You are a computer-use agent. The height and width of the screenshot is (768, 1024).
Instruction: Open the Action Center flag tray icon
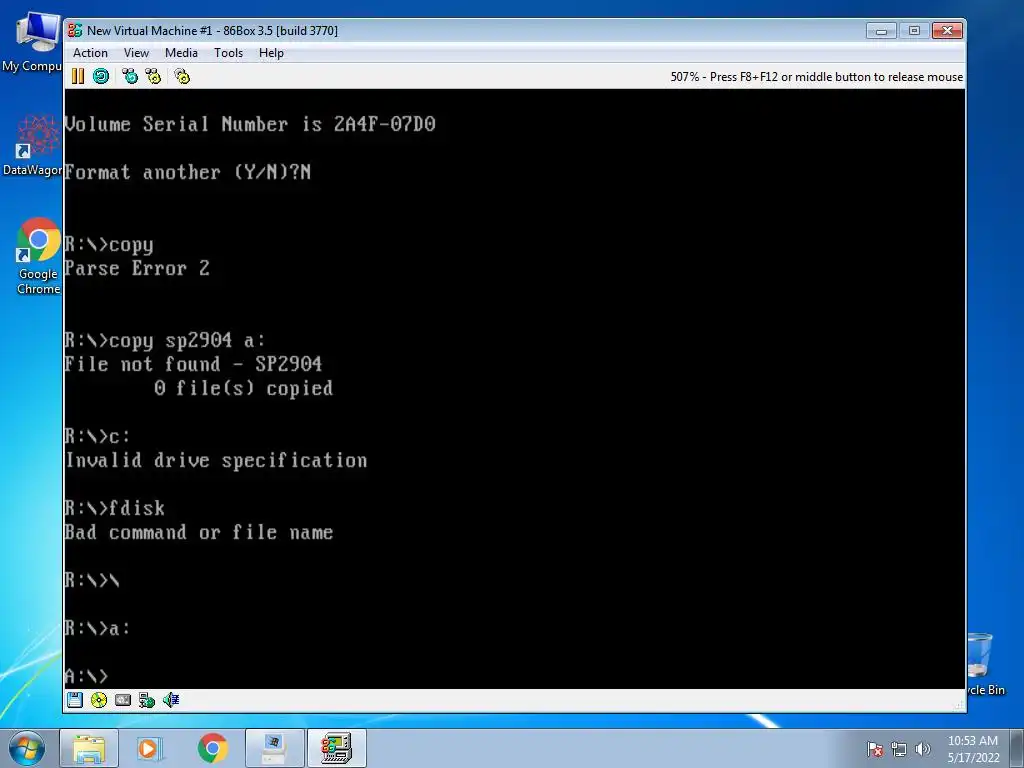(x=875, y=749)
